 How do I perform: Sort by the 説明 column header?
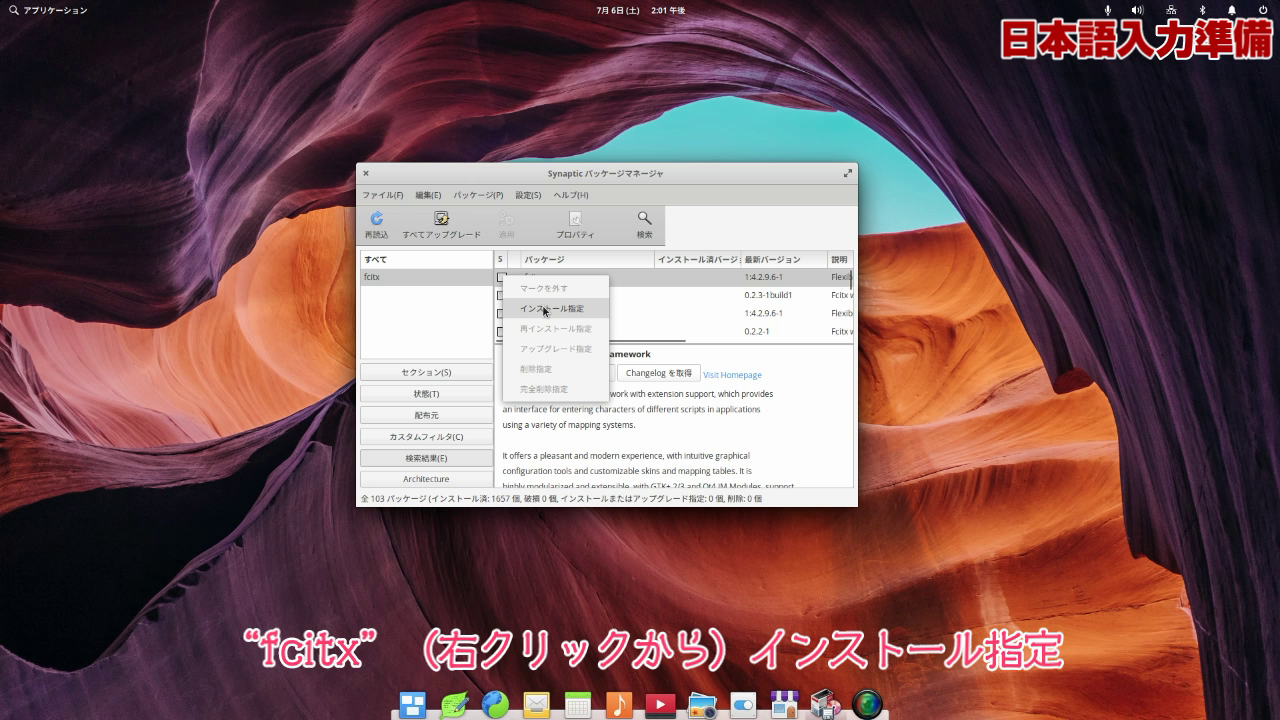click(840, 259)
